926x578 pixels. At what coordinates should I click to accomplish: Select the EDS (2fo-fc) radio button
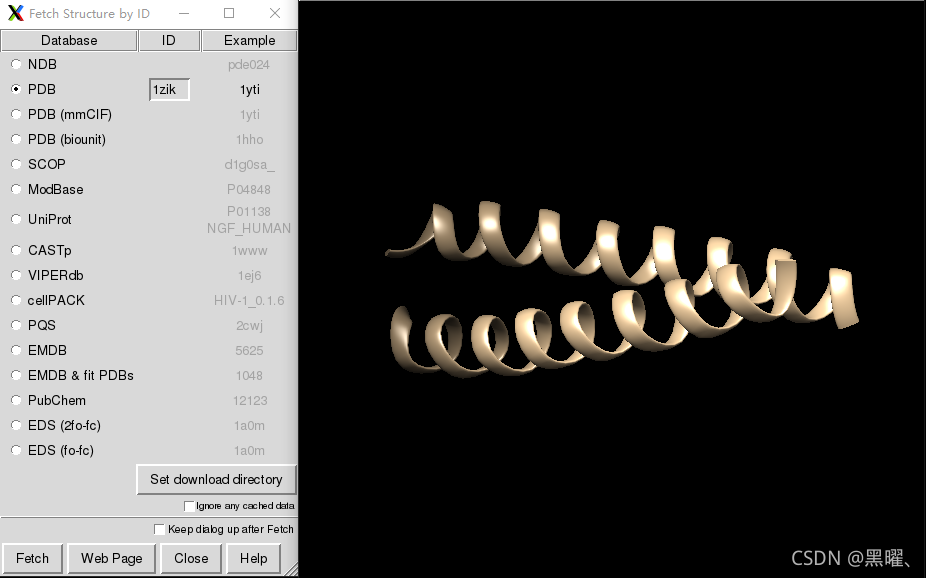click(x=16, y=425)
